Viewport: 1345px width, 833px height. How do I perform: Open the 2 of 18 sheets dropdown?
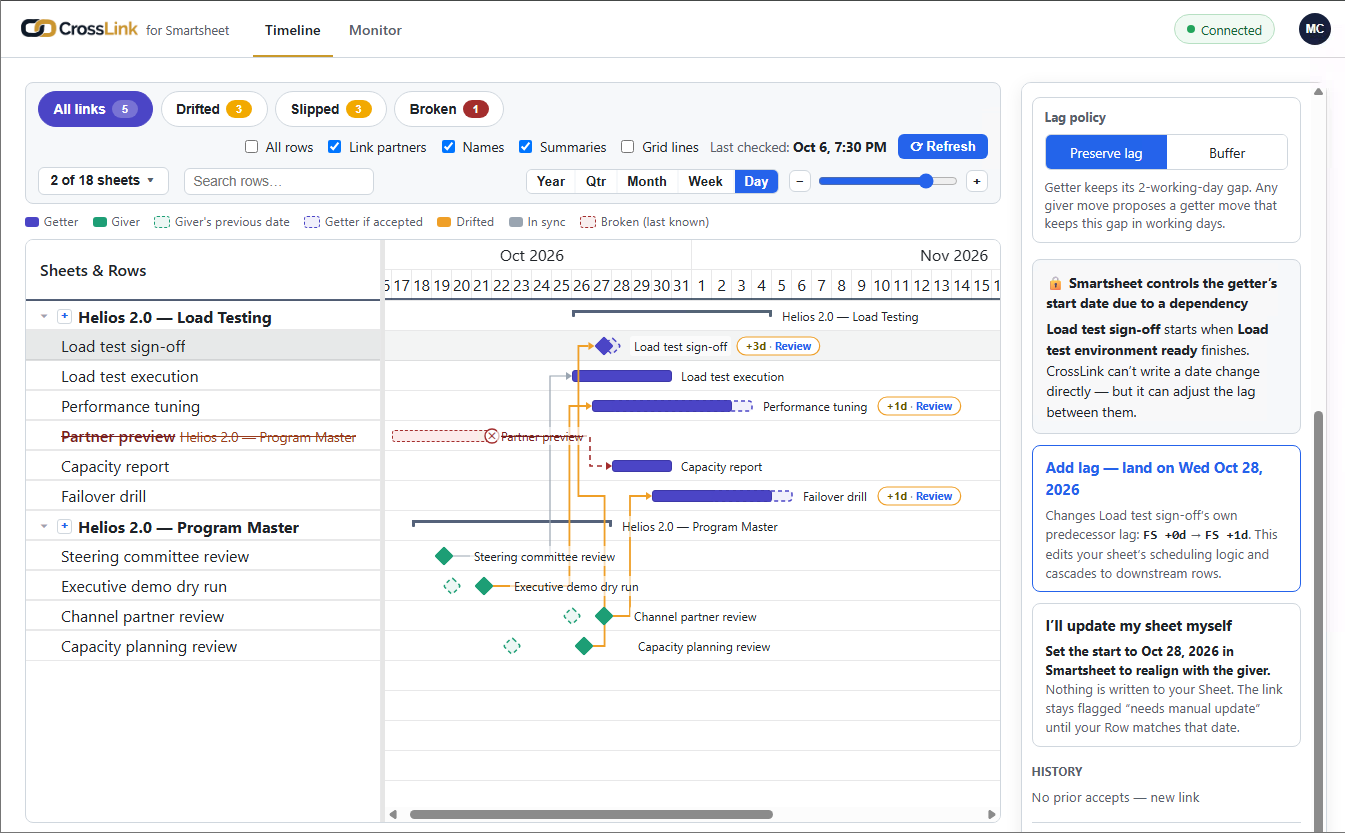pos(104,181)
